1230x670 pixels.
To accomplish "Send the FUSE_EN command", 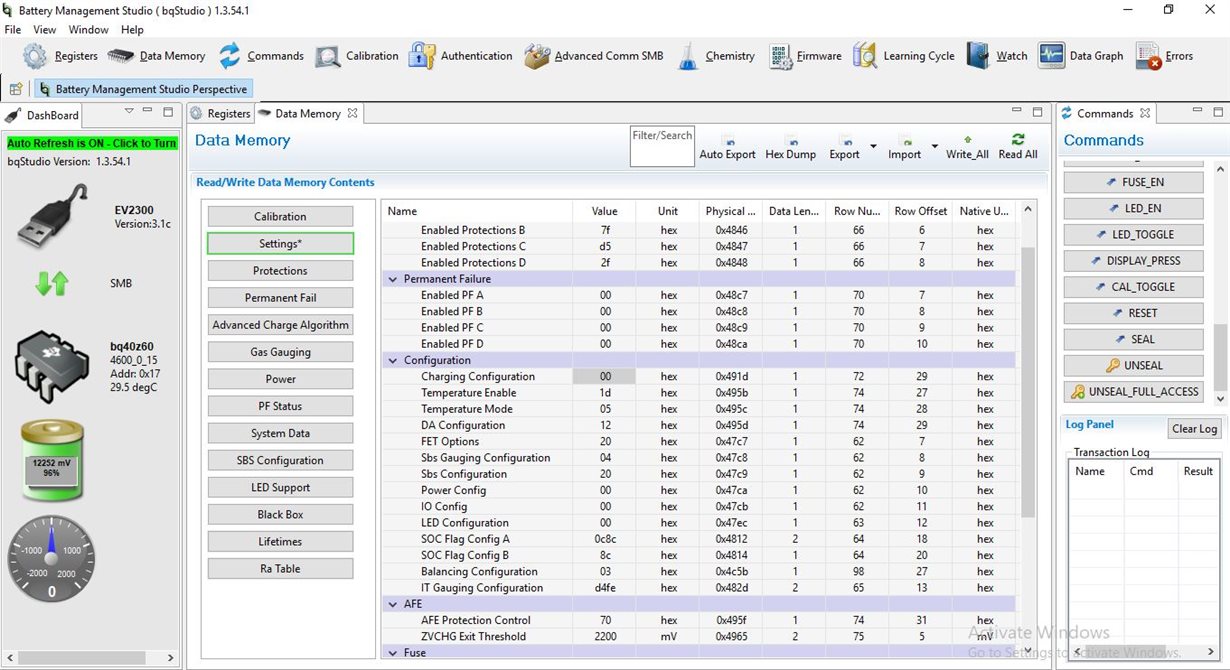I will [1135, 182].
